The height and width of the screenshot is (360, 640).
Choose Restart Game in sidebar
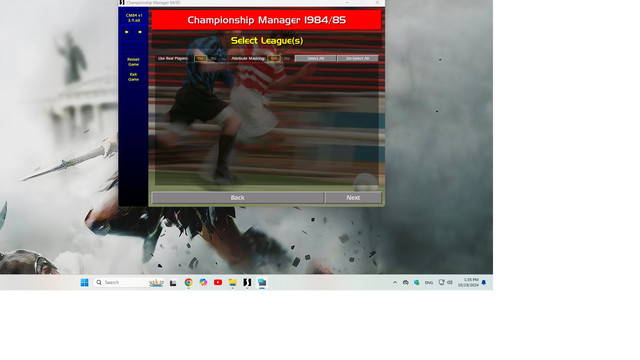click(133, 62)
